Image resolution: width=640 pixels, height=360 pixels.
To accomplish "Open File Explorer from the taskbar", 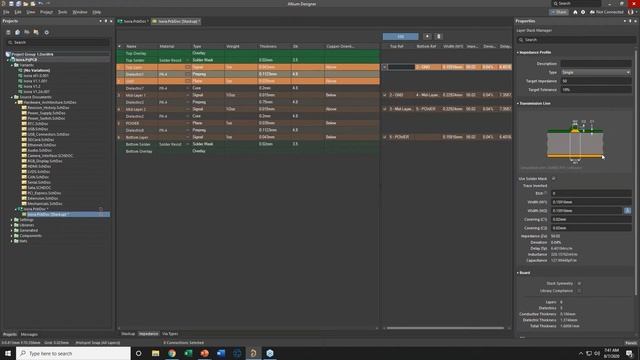I will click(x=156, y=353).
